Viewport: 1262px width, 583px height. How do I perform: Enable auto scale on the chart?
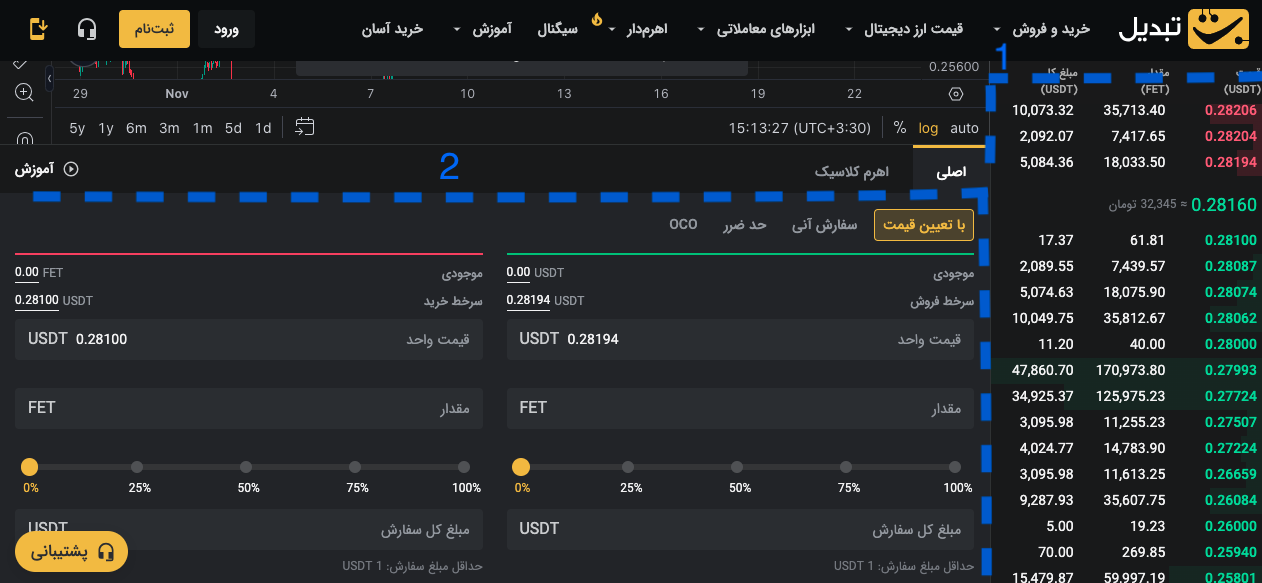[x=963, y=128]
